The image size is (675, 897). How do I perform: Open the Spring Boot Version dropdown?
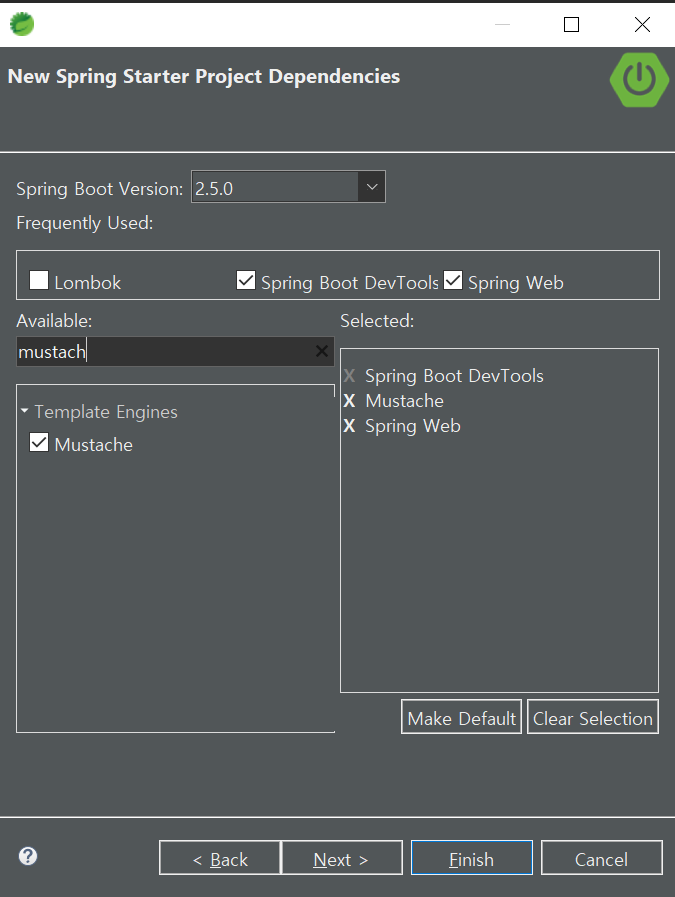coord(372,186)
